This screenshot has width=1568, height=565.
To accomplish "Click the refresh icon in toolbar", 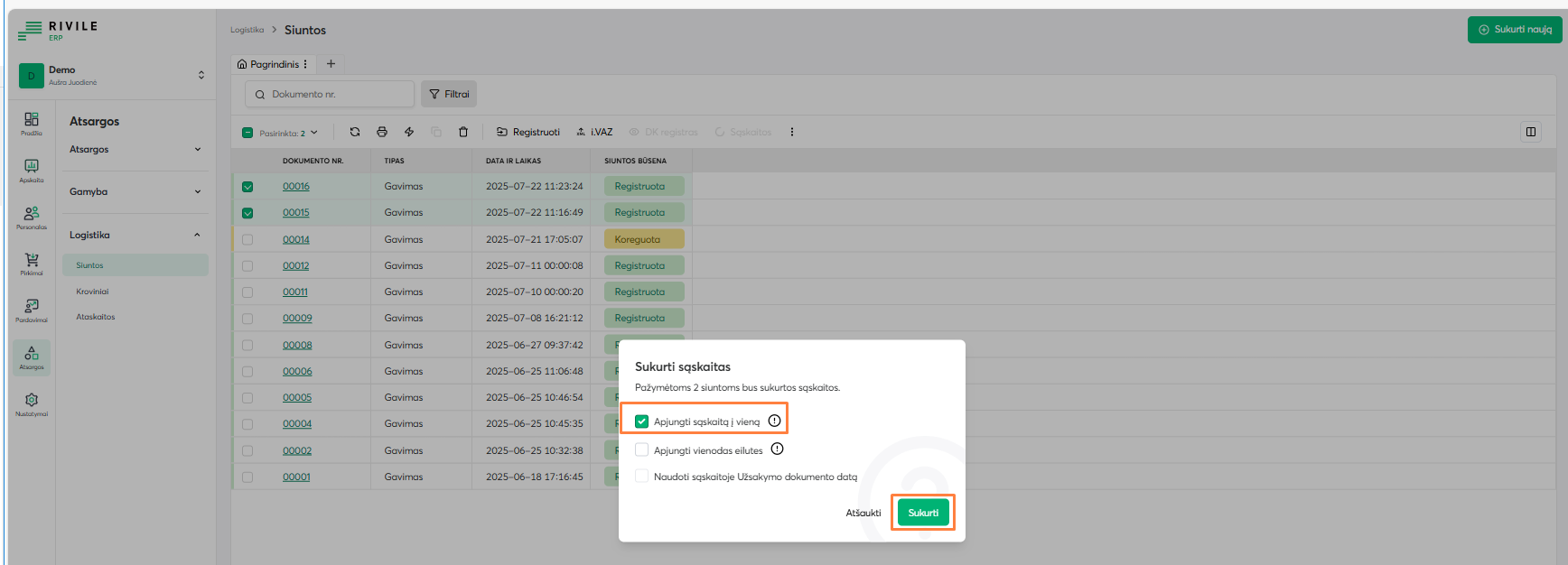I will [x=355, y=132].
